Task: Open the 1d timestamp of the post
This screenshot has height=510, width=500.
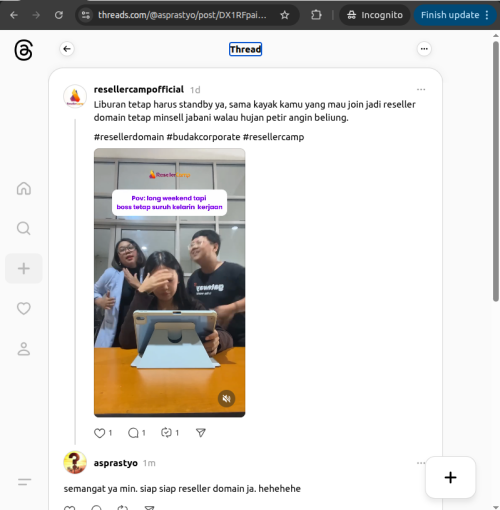Action: pos(195,90)
